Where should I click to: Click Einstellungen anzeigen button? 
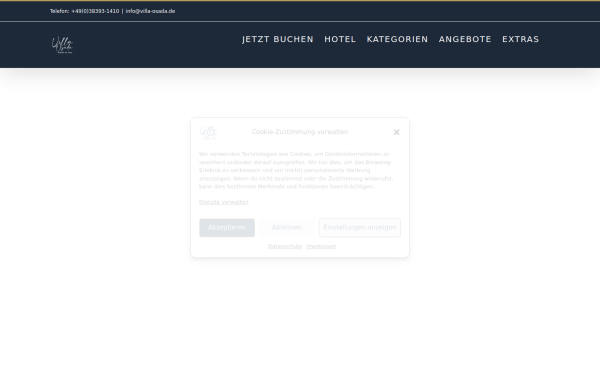click(360, 228)
